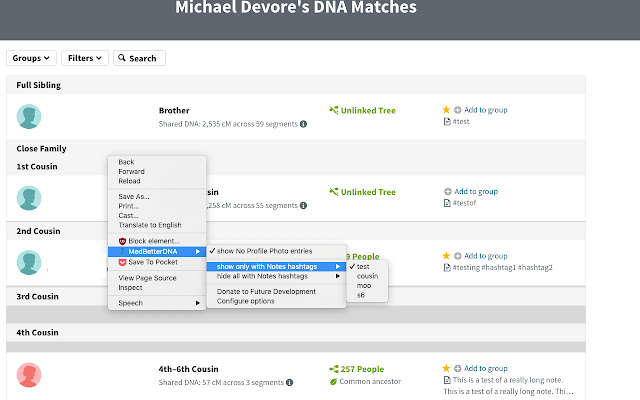Click the Common ancestor leaf icon
640x400 pixels.
pos(333,382)
